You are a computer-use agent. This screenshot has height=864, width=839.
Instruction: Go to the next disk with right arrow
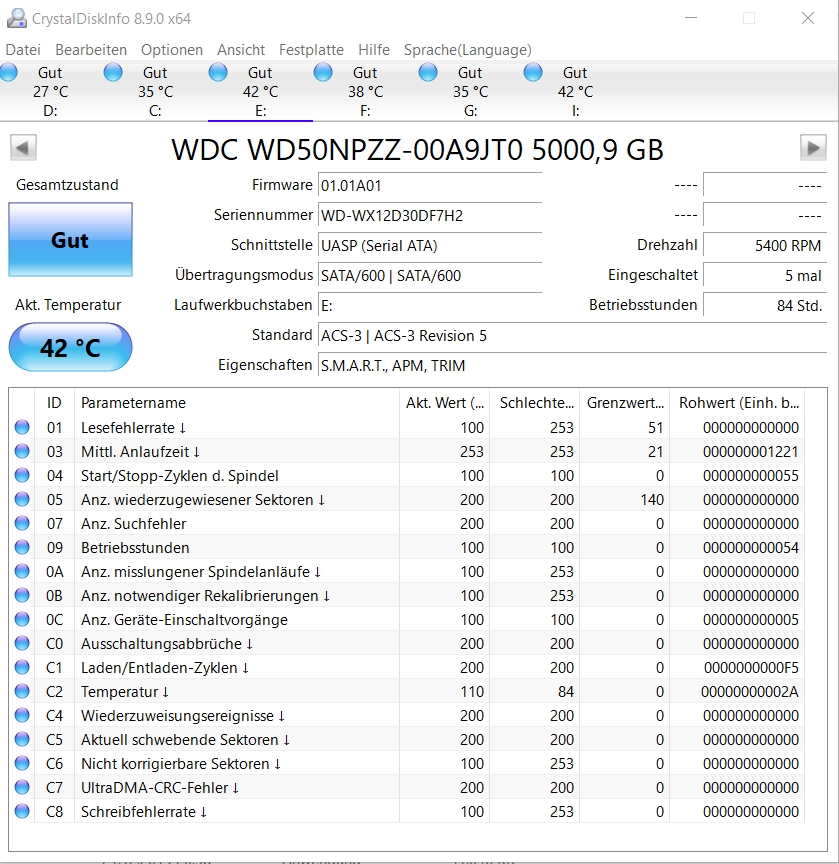(813, 148)
